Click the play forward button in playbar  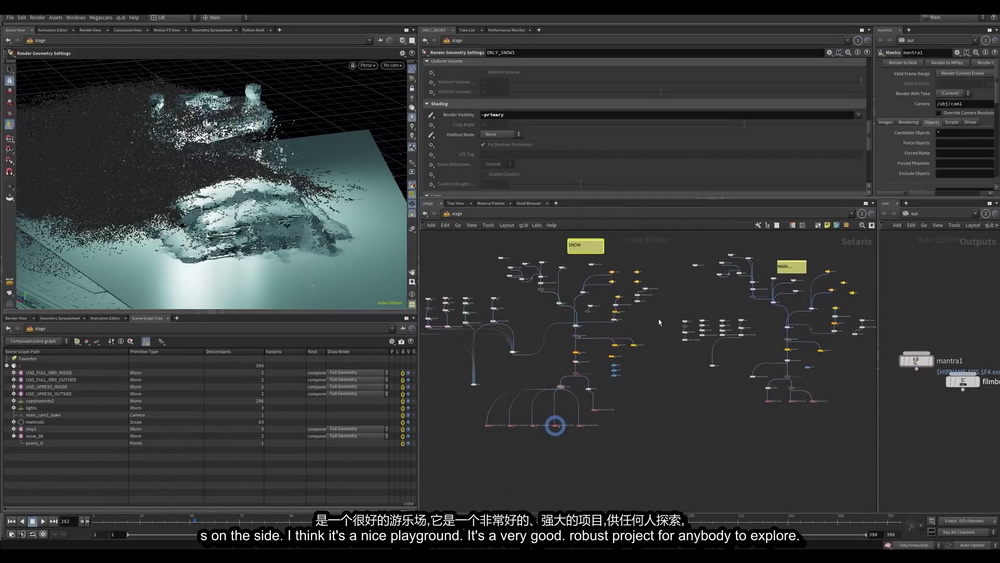point(43,522)
